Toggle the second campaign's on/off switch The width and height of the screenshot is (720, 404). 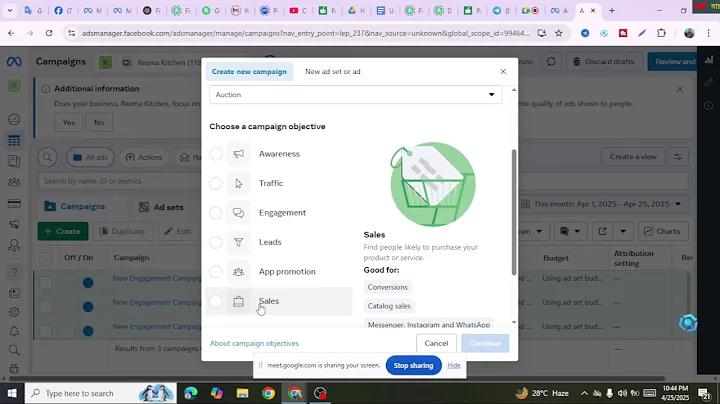point(88,306)
